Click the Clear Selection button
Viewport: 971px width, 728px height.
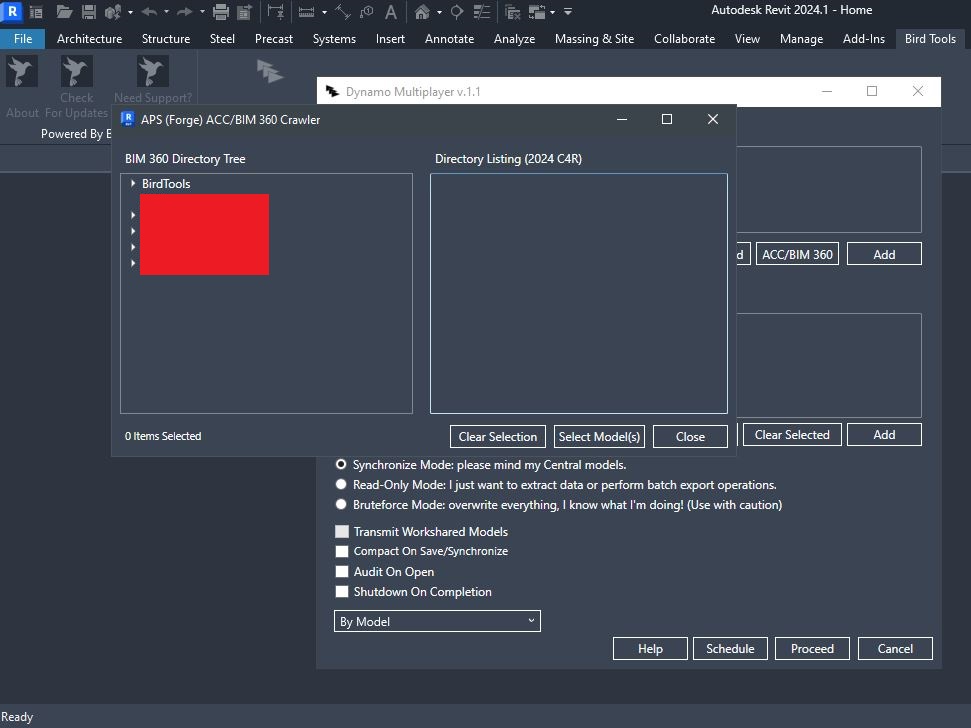coord(498,436)
